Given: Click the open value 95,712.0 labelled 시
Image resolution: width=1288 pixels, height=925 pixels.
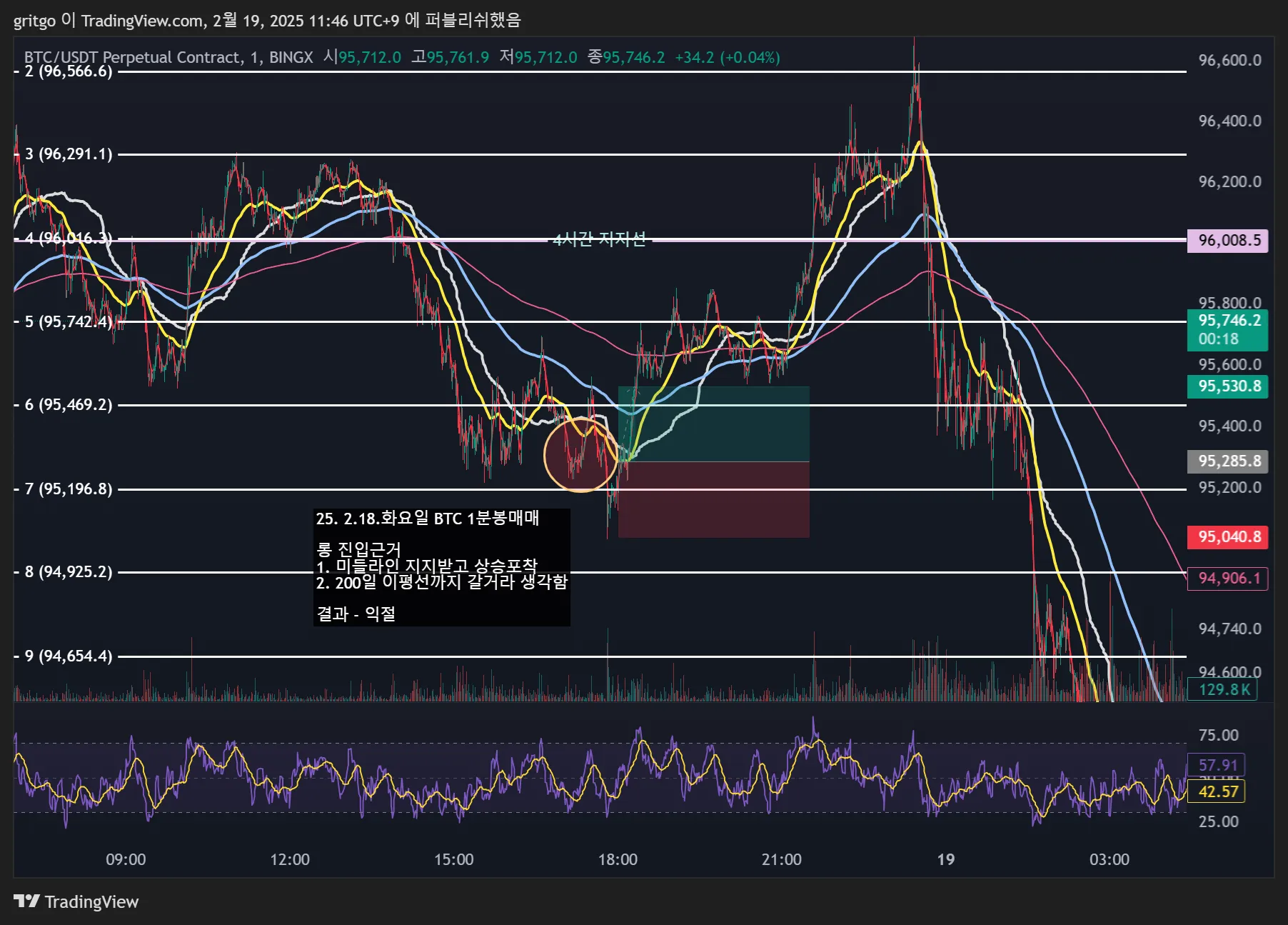Looking at the screenshot, I should tap(369, 57).
